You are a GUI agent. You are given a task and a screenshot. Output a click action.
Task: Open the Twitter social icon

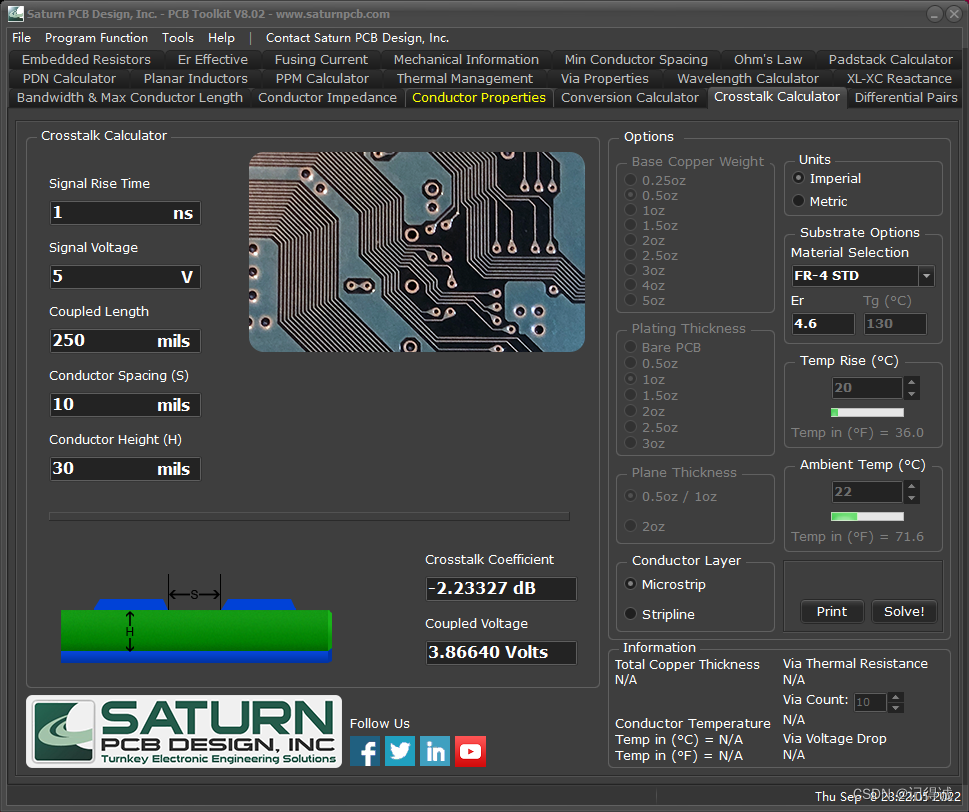(400, 751)
